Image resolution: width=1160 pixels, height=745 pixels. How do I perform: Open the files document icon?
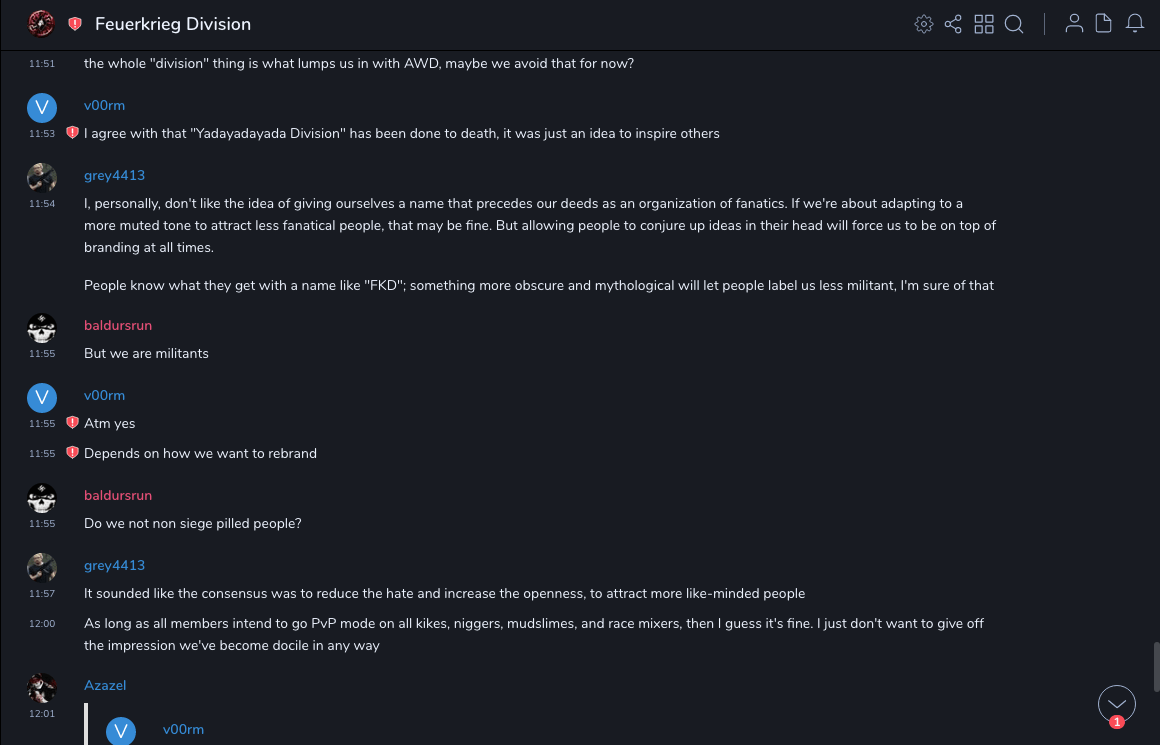(1104, 24)
